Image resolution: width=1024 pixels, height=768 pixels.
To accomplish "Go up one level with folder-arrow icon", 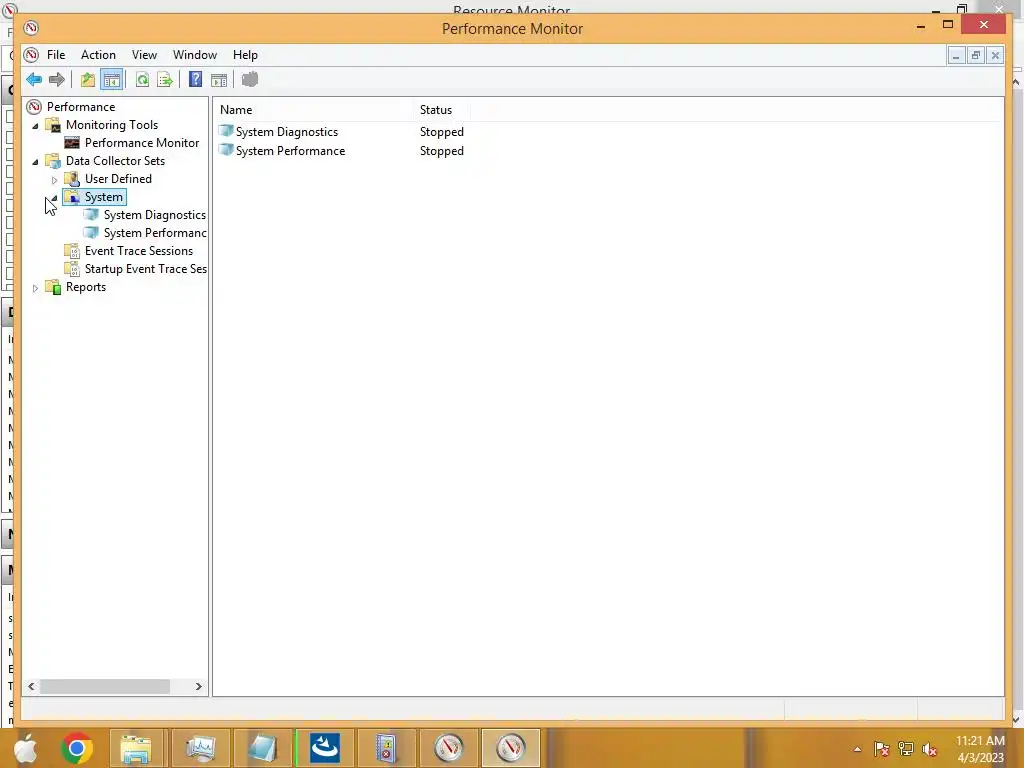I will tap(88, 80).
